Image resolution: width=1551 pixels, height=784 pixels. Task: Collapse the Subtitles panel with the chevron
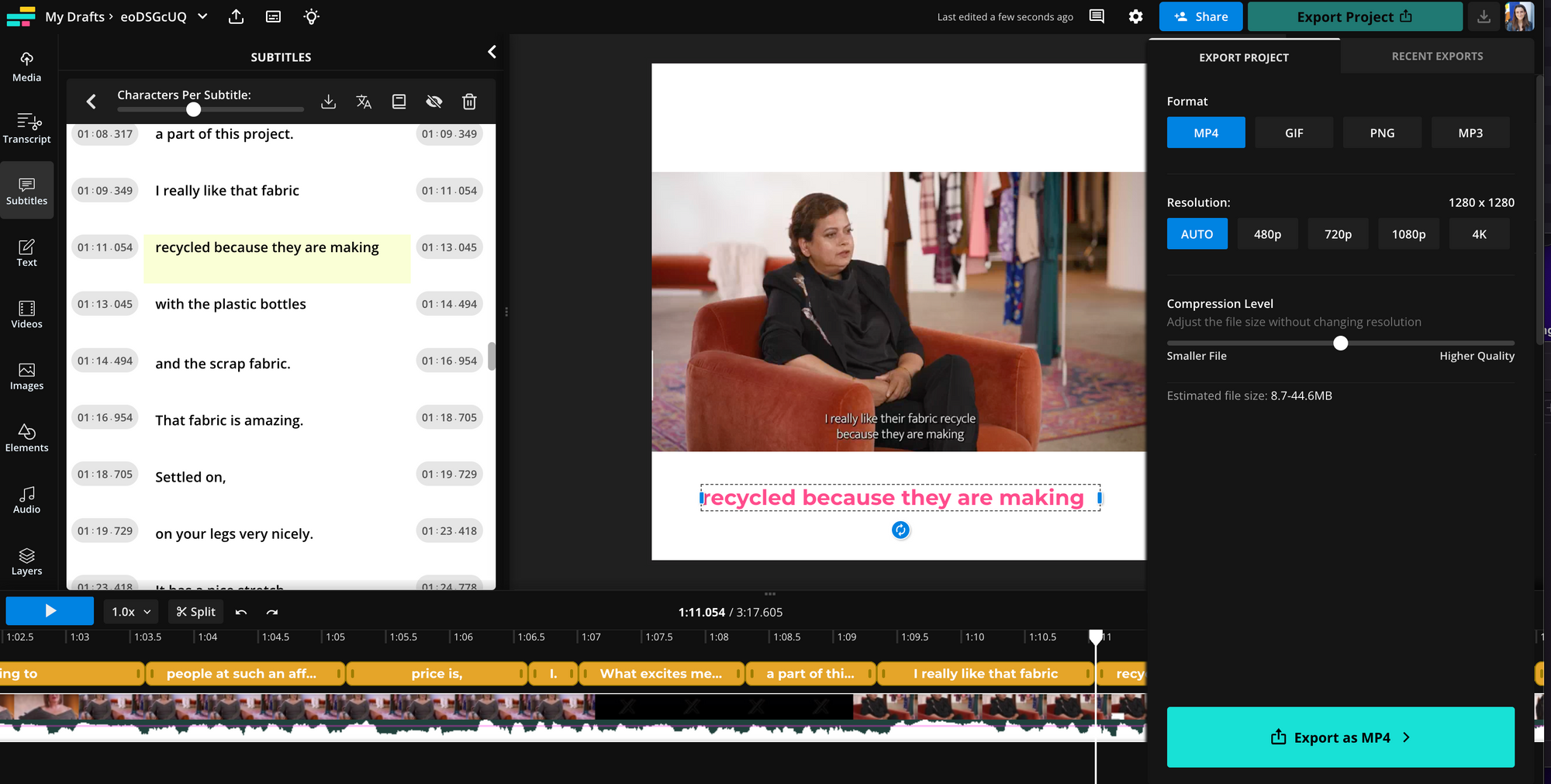492,51
